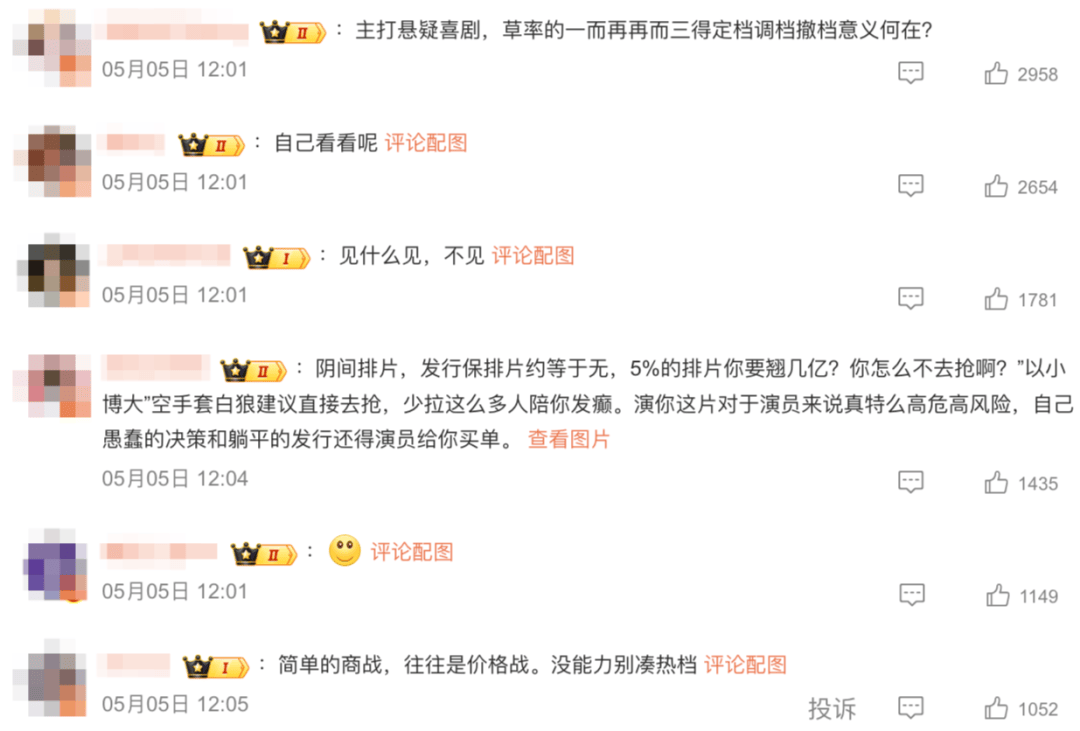Like the '阴间排片' comment with 1435 likes
1080x731 pixels.
pos(996,482)
